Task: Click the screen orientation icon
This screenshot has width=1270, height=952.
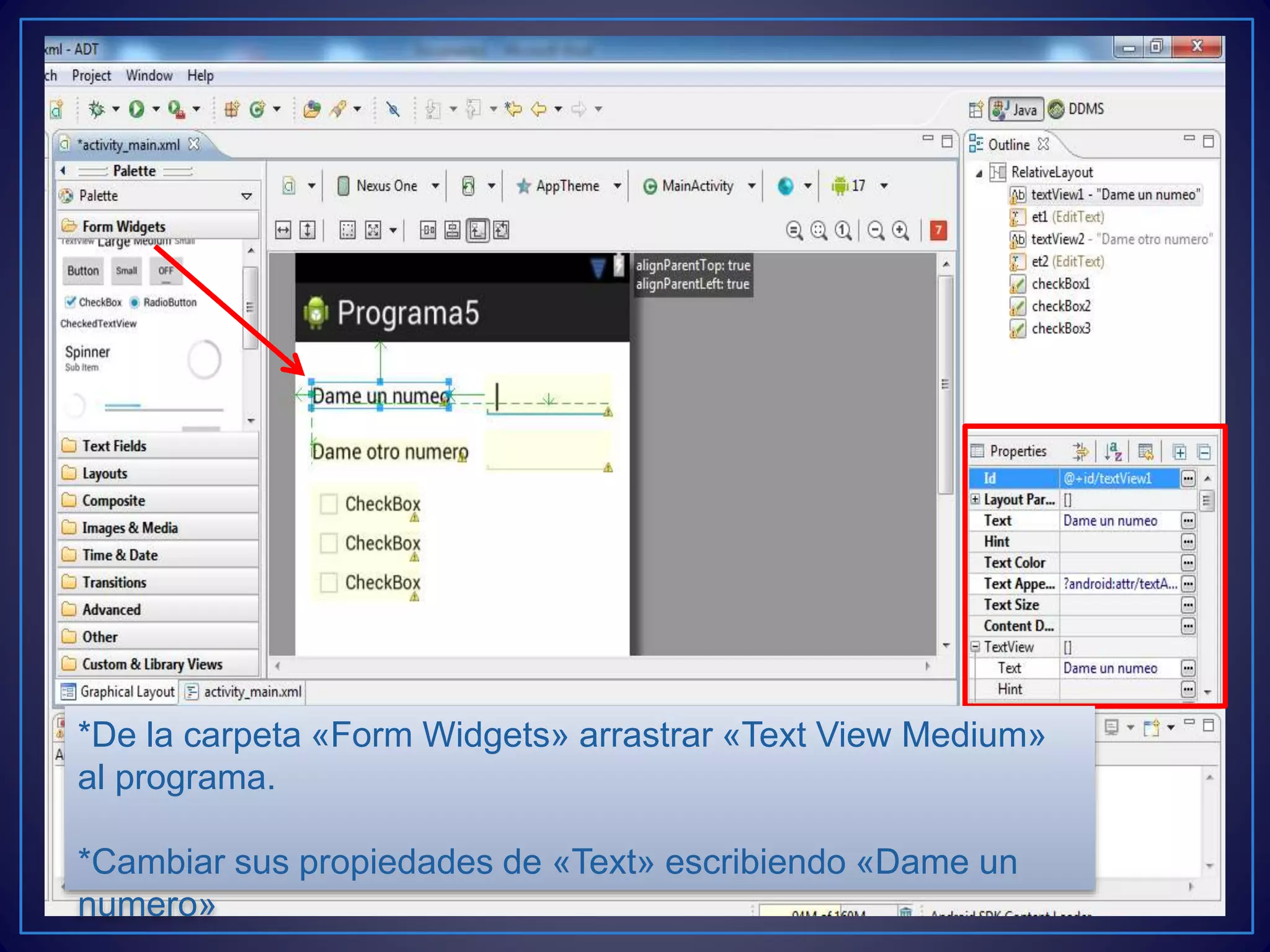Action: (x=469, y=185)
